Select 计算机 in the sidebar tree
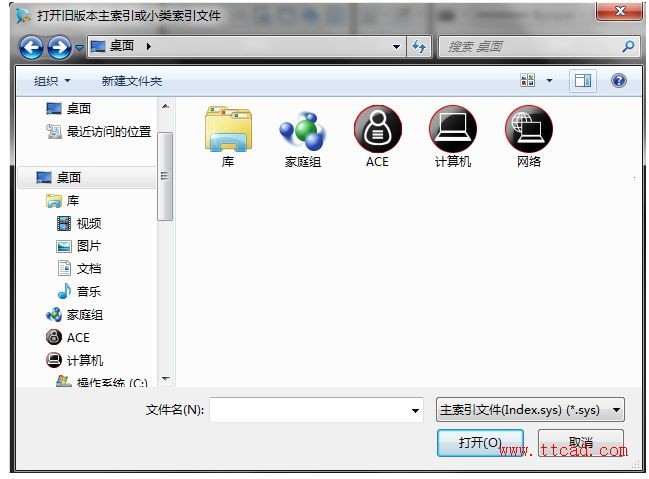Image resolution: width=649 pixels, height=479 pixels. pos(75,360)
